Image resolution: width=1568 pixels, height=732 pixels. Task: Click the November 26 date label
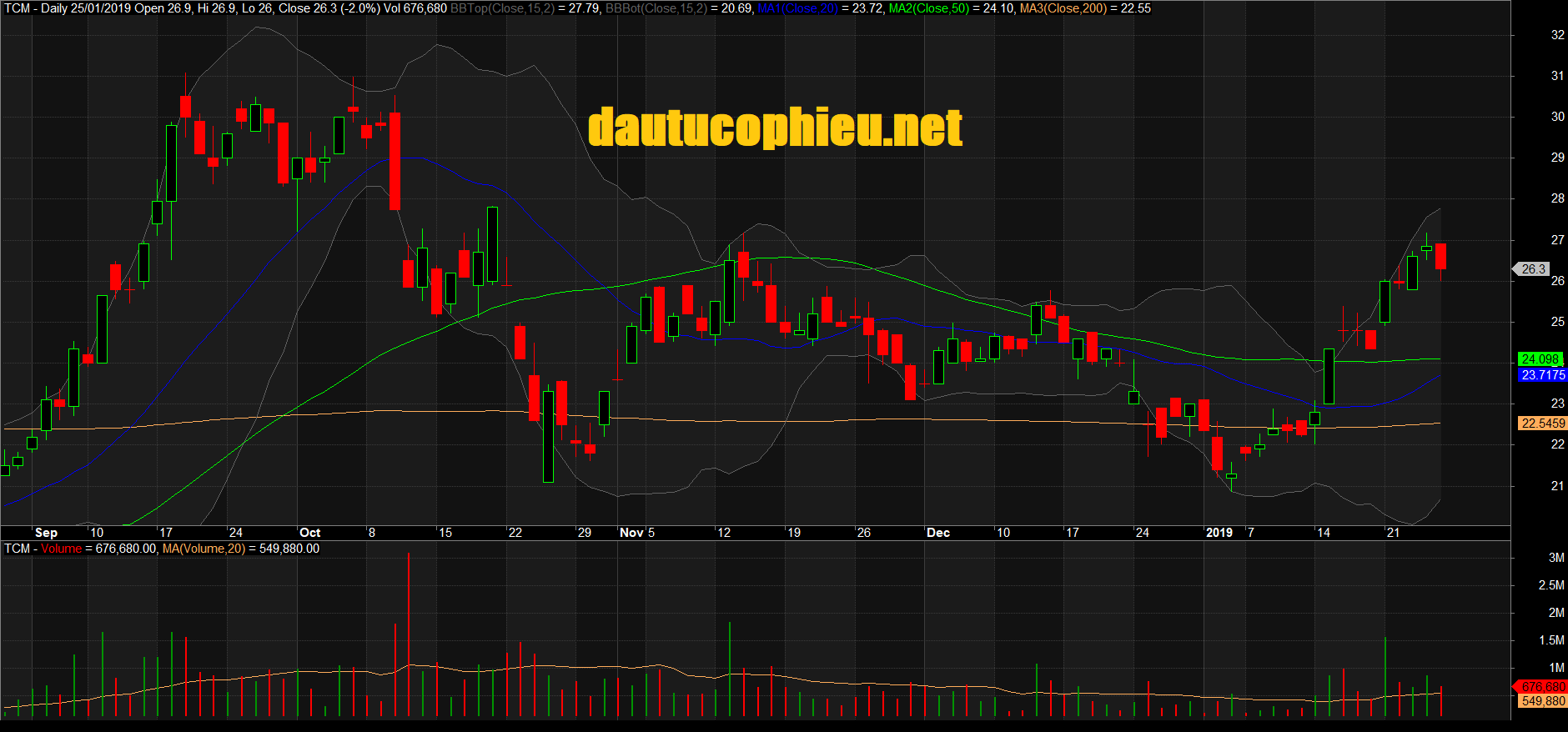point(864,533)
